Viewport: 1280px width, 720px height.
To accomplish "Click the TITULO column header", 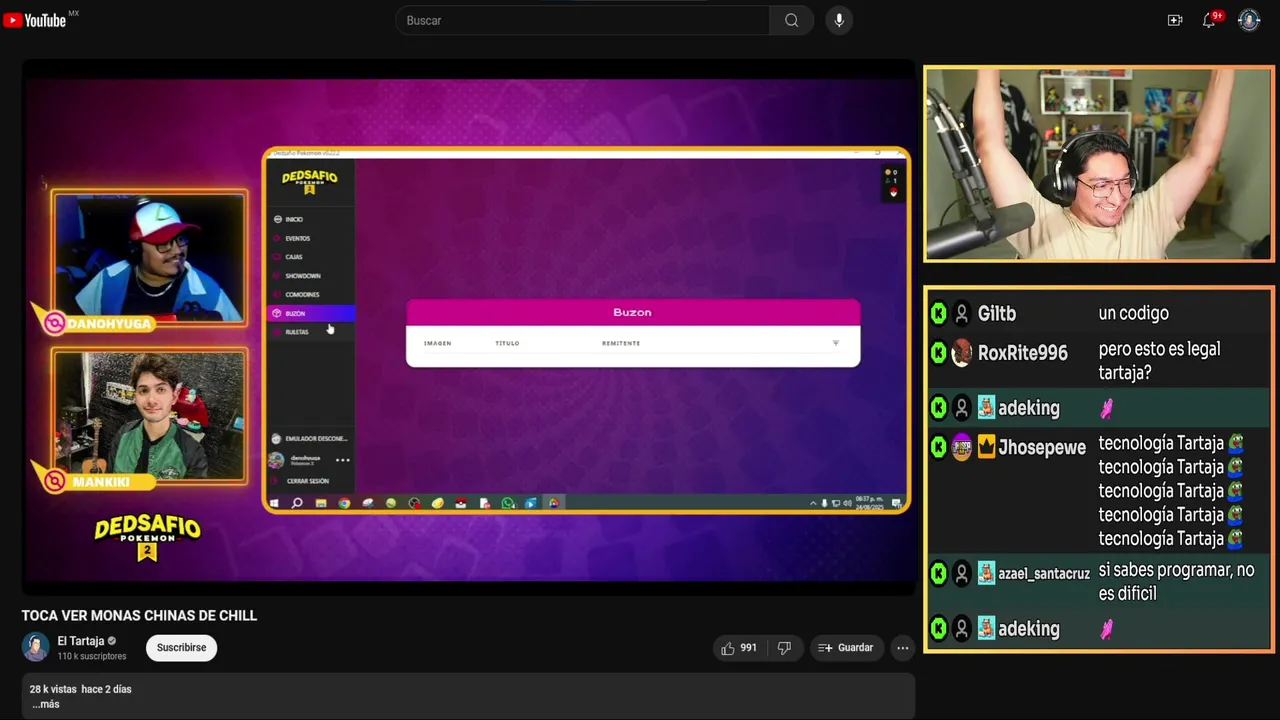I will click(x=507, y=343).
